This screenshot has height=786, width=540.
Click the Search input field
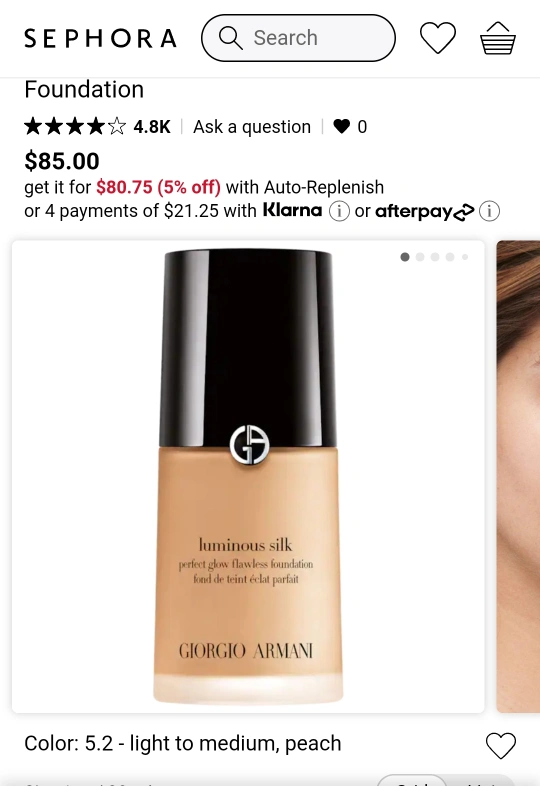298,38
